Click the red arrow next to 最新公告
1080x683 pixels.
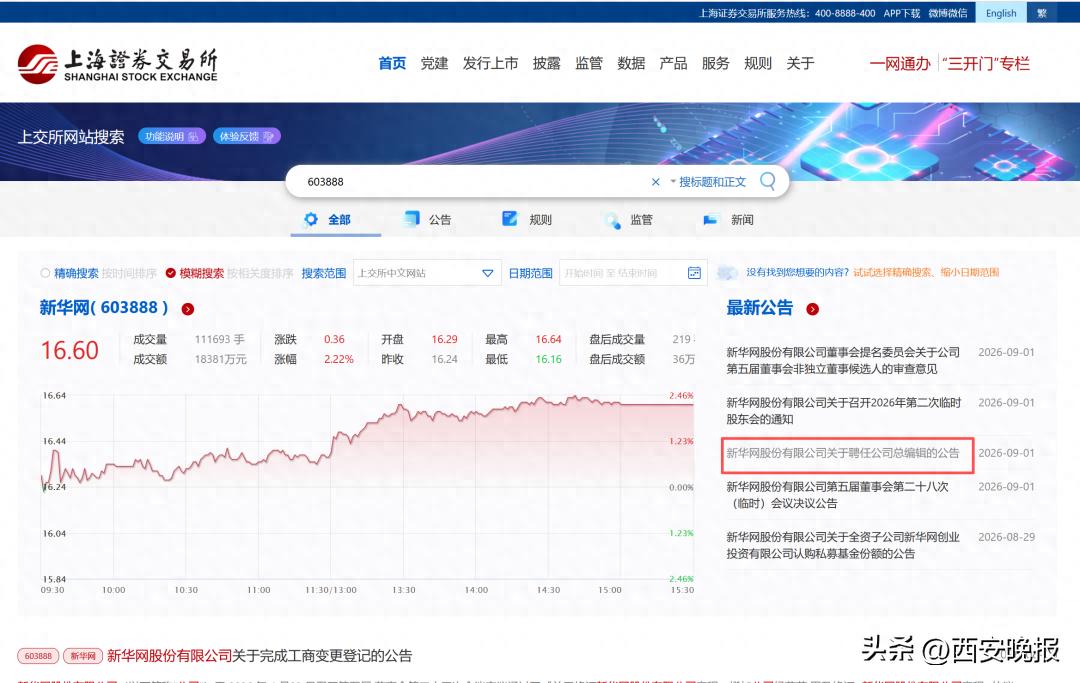pos(813,309)
